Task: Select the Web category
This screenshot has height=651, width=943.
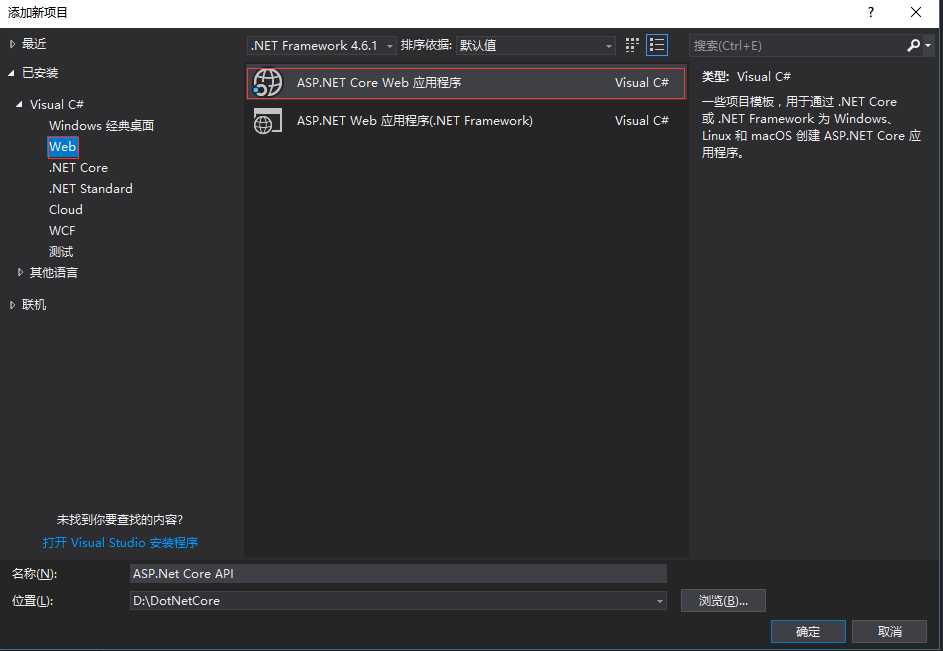Action: pyautogui.click(x=63, y=147)
